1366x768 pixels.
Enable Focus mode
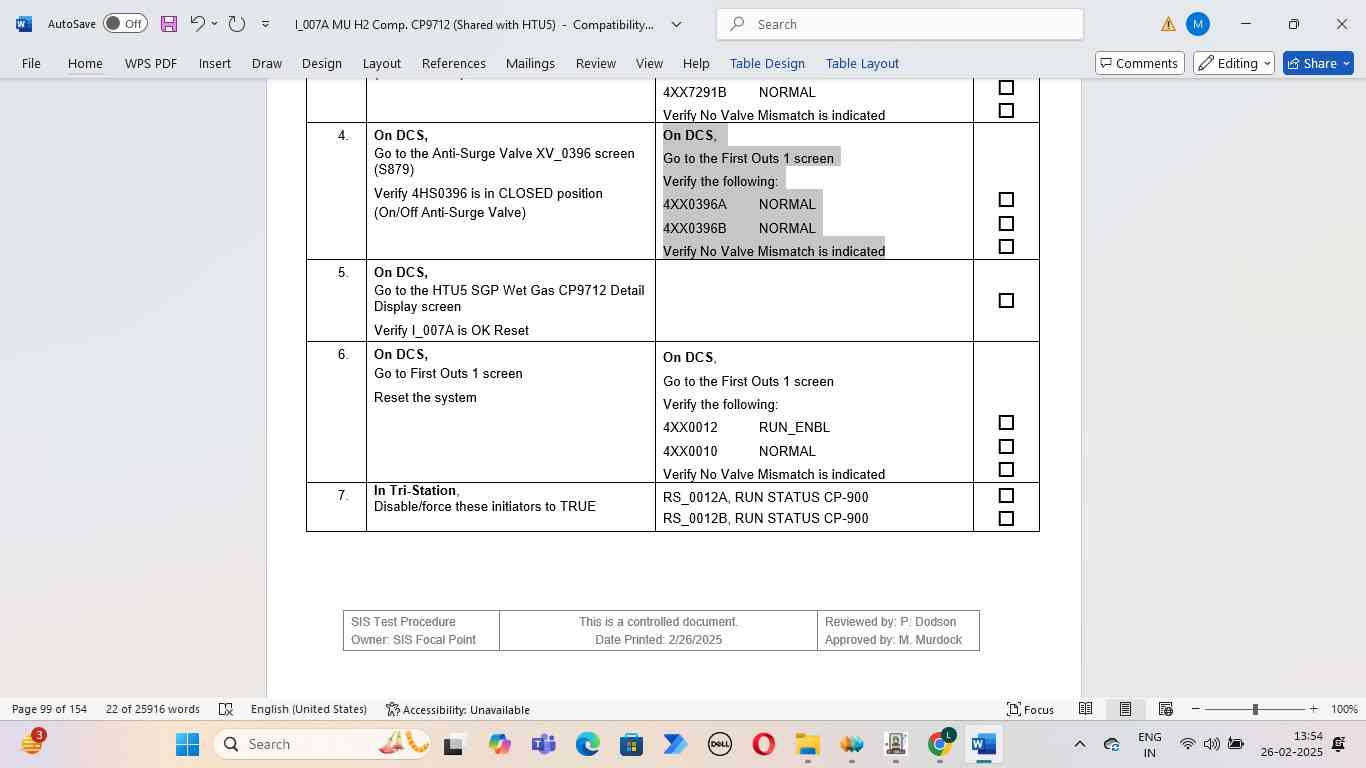[x=1030, y=709]
